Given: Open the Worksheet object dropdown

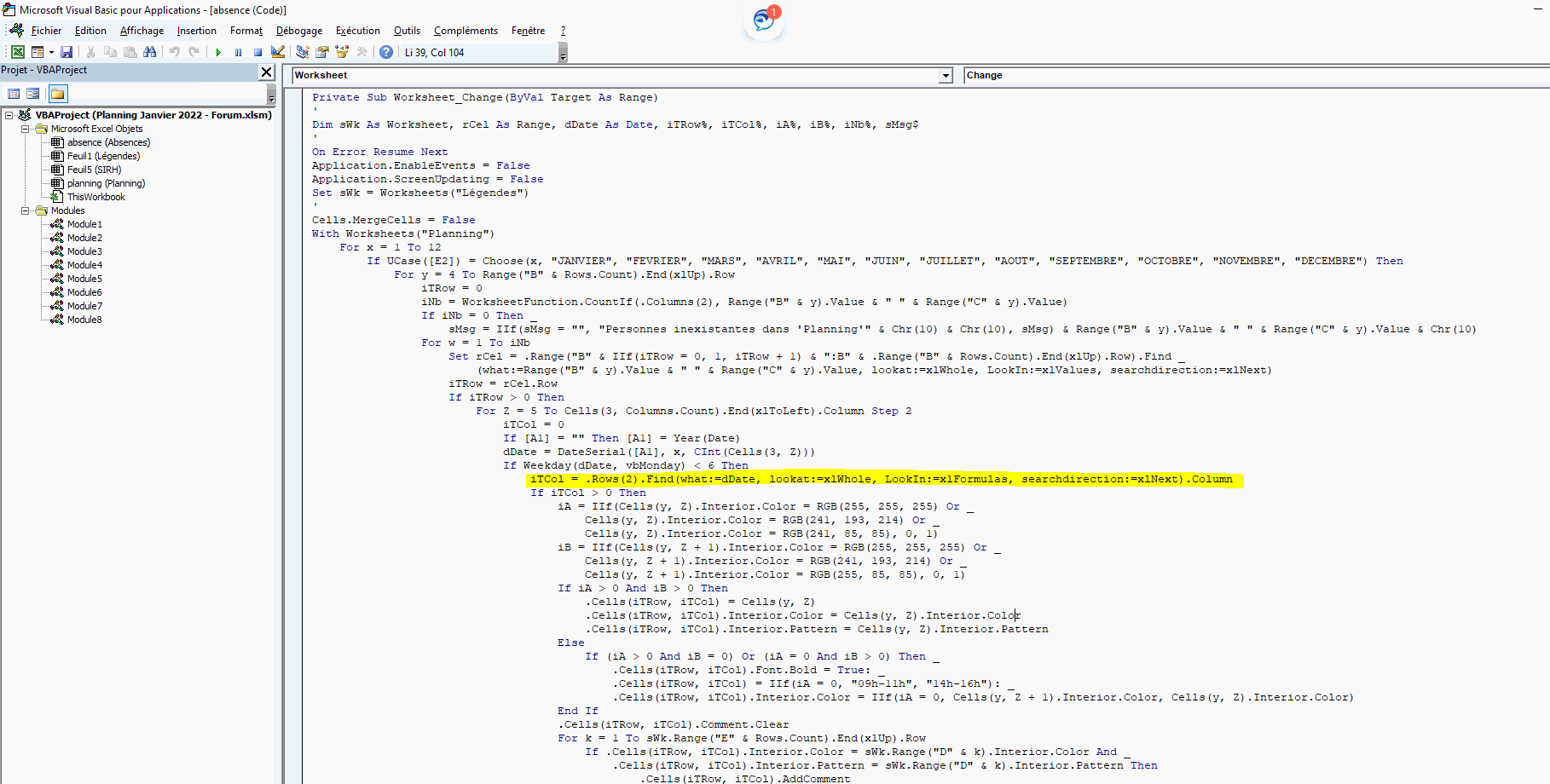Looking at the screenshot, I should point(945,76).
